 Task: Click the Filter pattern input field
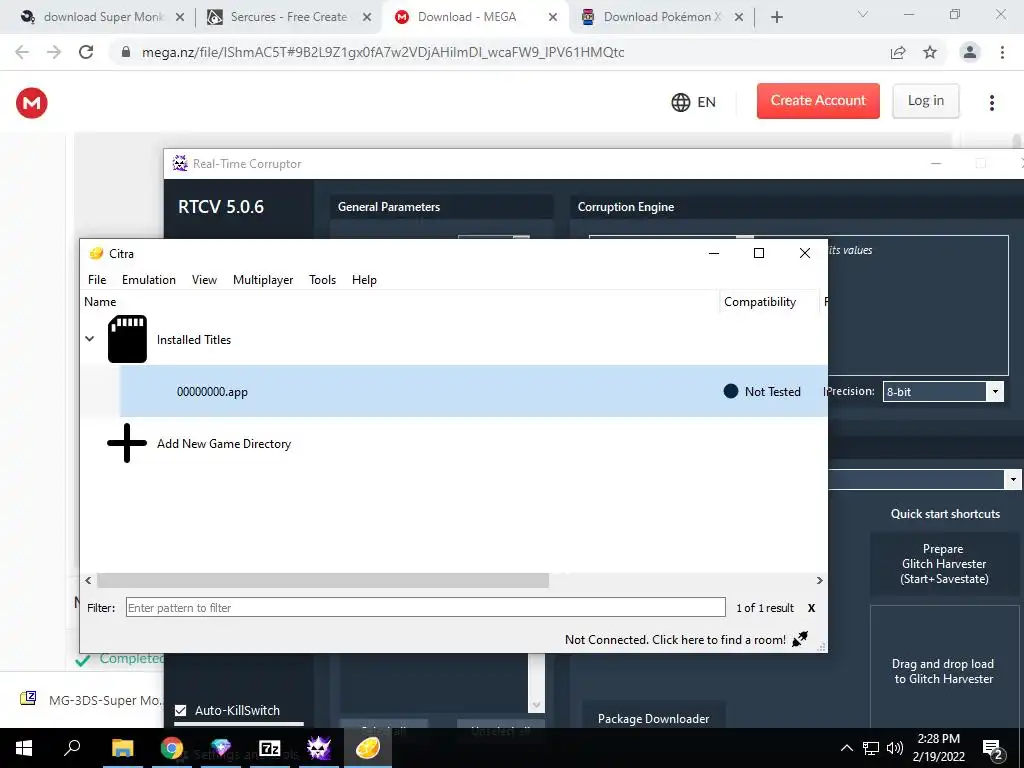[425, 607]
